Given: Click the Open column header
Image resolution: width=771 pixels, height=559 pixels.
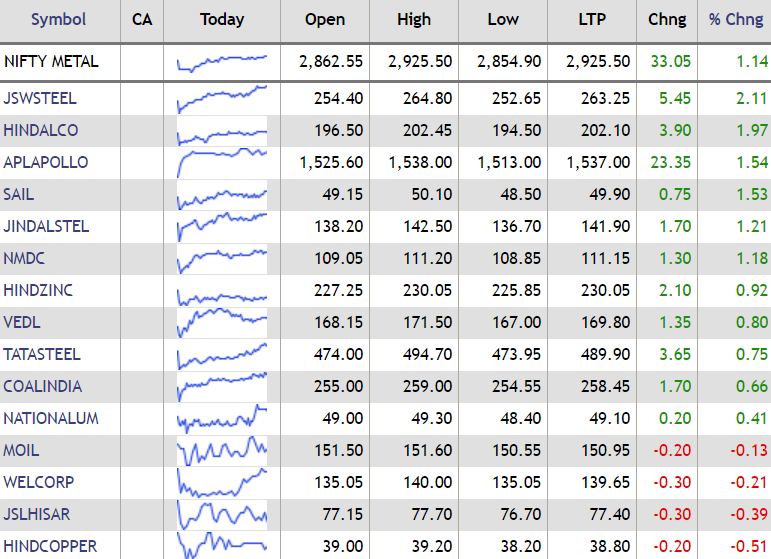Looking at the screenshot, I should pyautogui.click(x=325, y=20).
